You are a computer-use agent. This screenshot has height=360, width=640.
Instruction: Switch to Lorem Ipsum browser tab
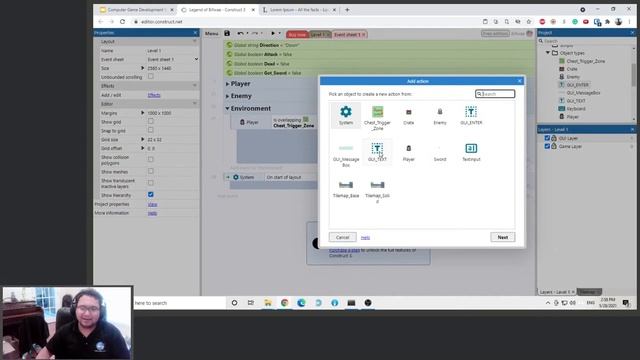tap(299, 10)
